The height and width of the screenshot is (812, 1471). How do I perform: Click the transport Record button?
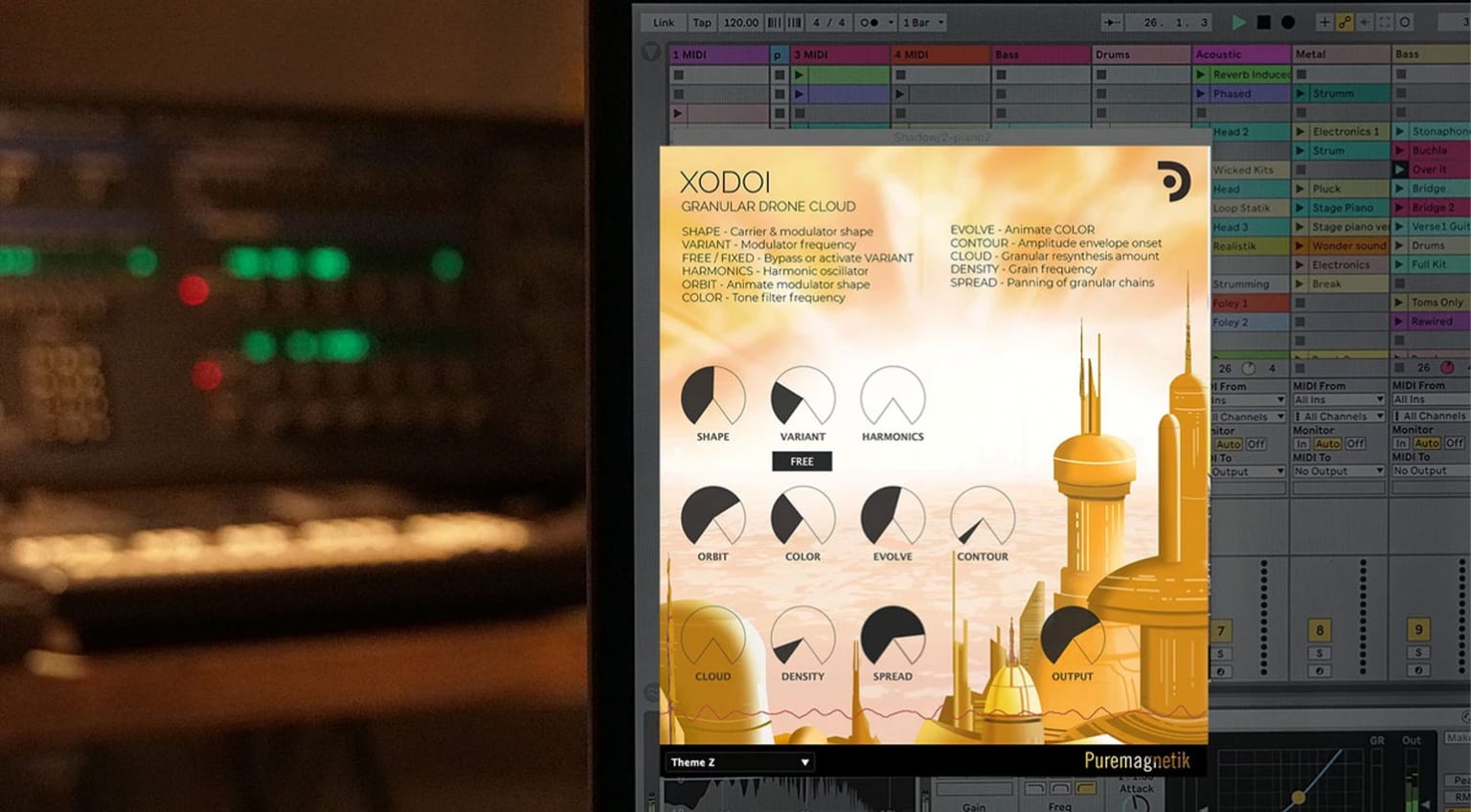point(1288,22)
